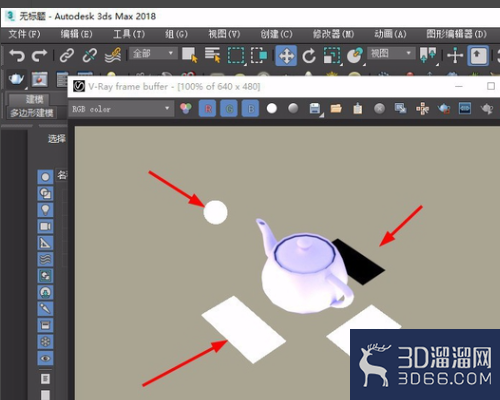Switch VFB to RGB channel view

point(186,108)
